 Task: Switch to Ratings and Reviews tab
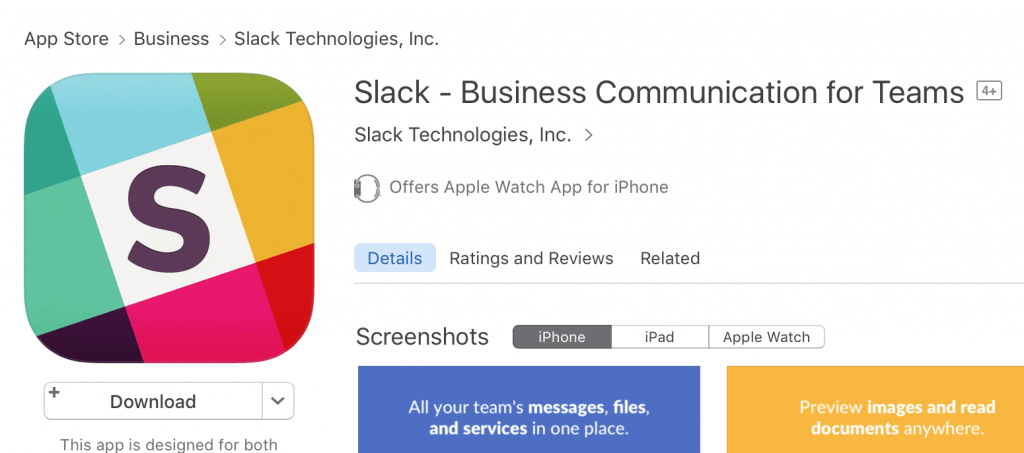(531, 258)
